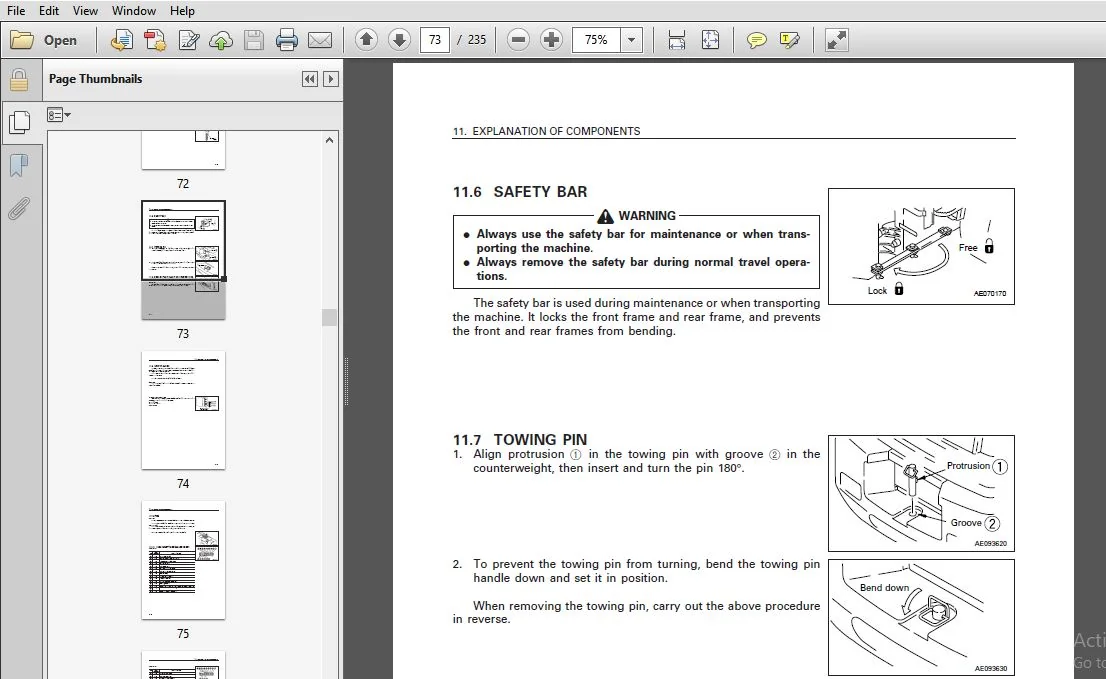This screenshot has width=1106, height=679.
Task: Click the Zoom out minus button
Action: 518,40
